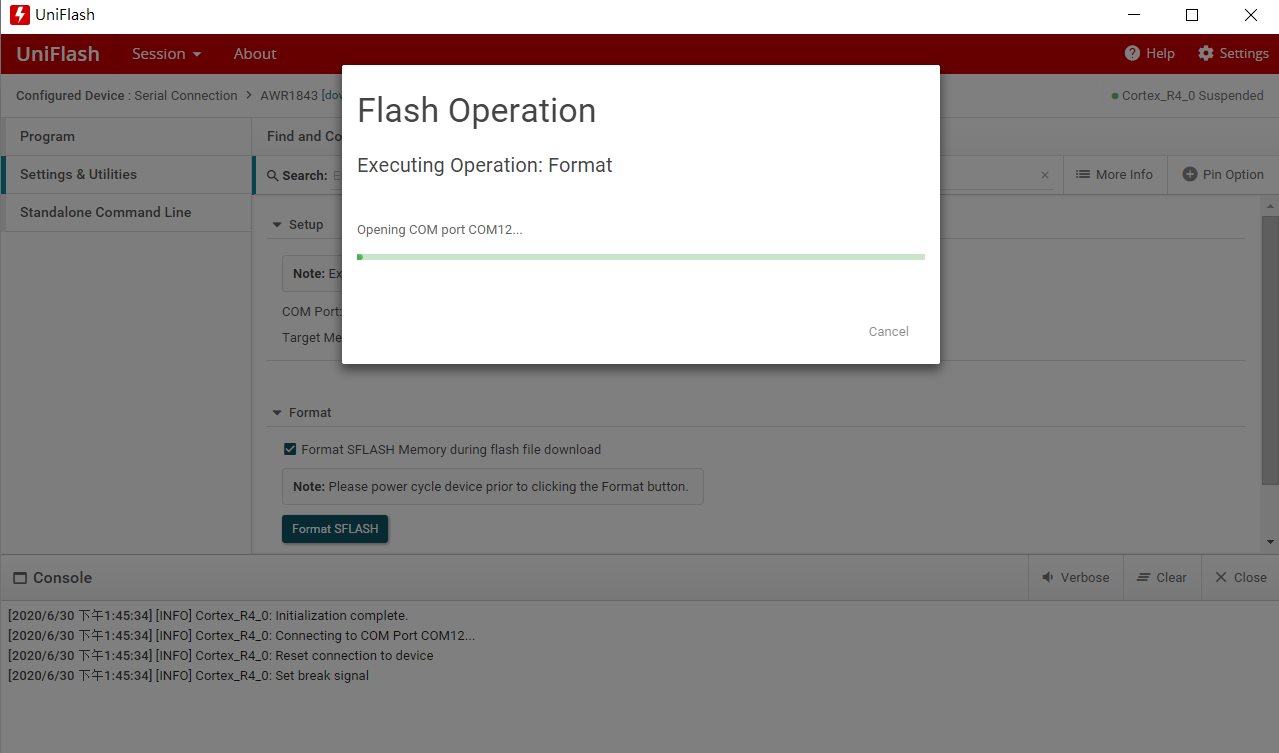
Task: Click the scroll down arrow of settings pane
Action: 1270,542
